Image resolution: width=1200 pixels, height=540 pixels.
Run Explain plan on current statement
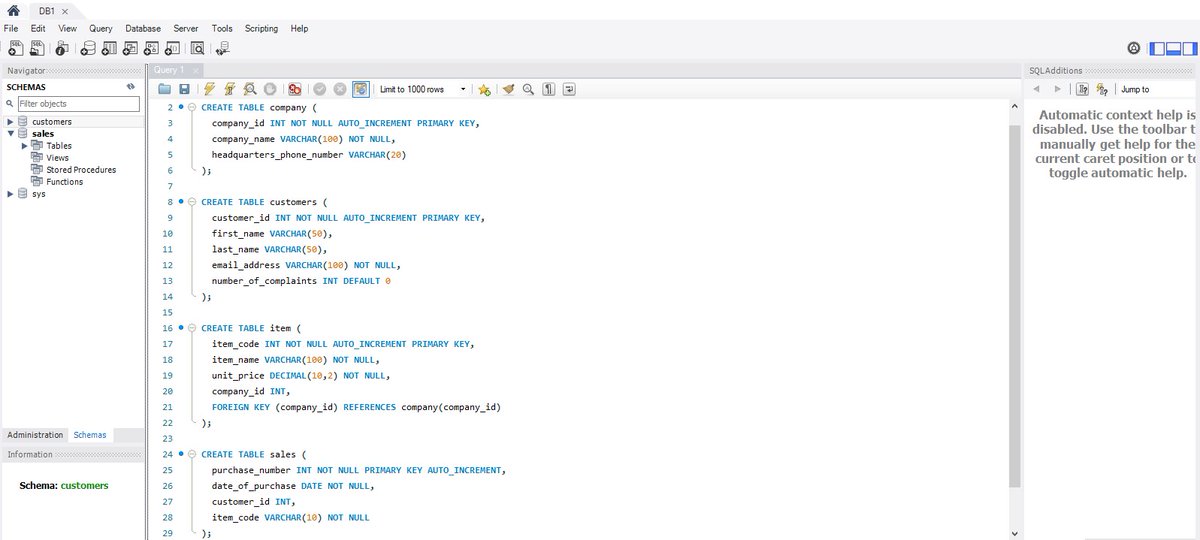tap(250, 89)
